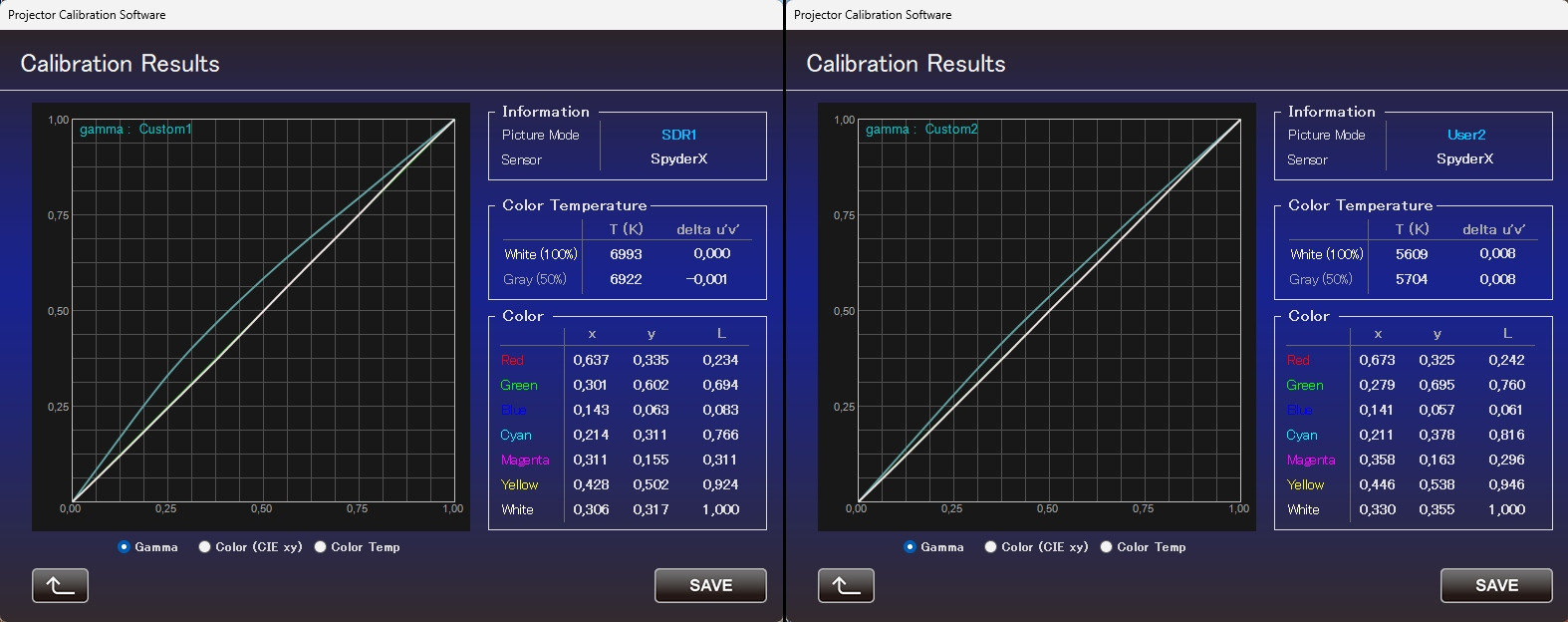Select Gamma radio under the Custom2 graph
This screenshot has height=622, width=1568.
point(911,547)
